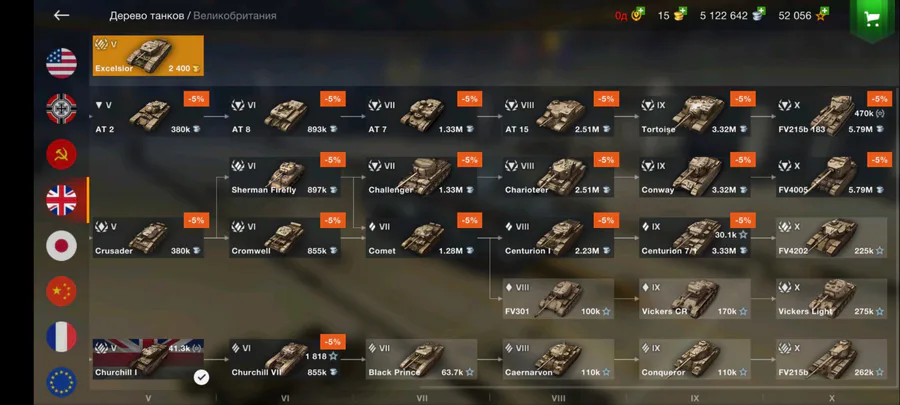Go back with the left arrow
Screen dimensions: 900x405
click(61, 15)
